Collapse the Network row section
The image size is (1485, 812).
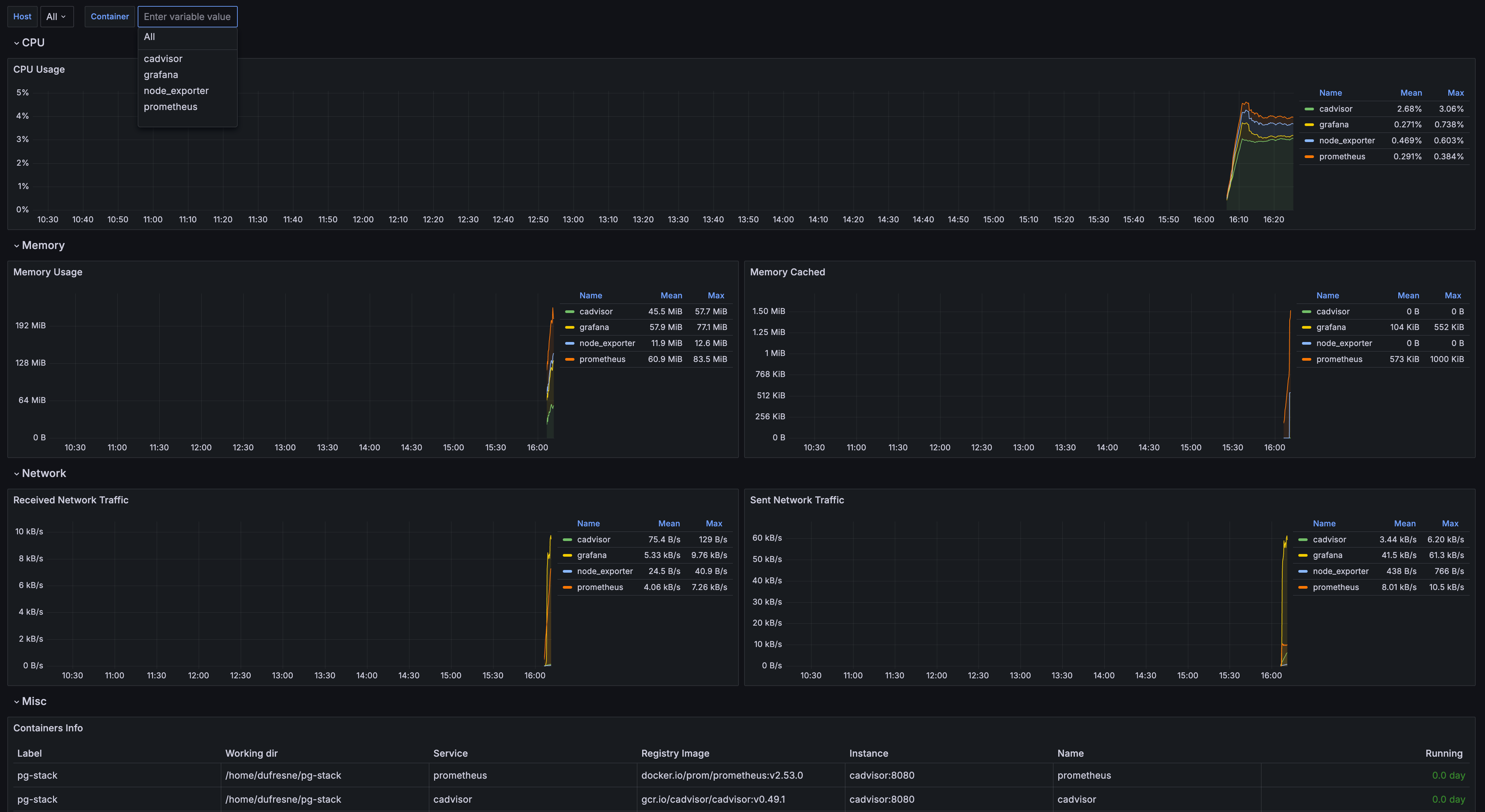pos(40,474)
